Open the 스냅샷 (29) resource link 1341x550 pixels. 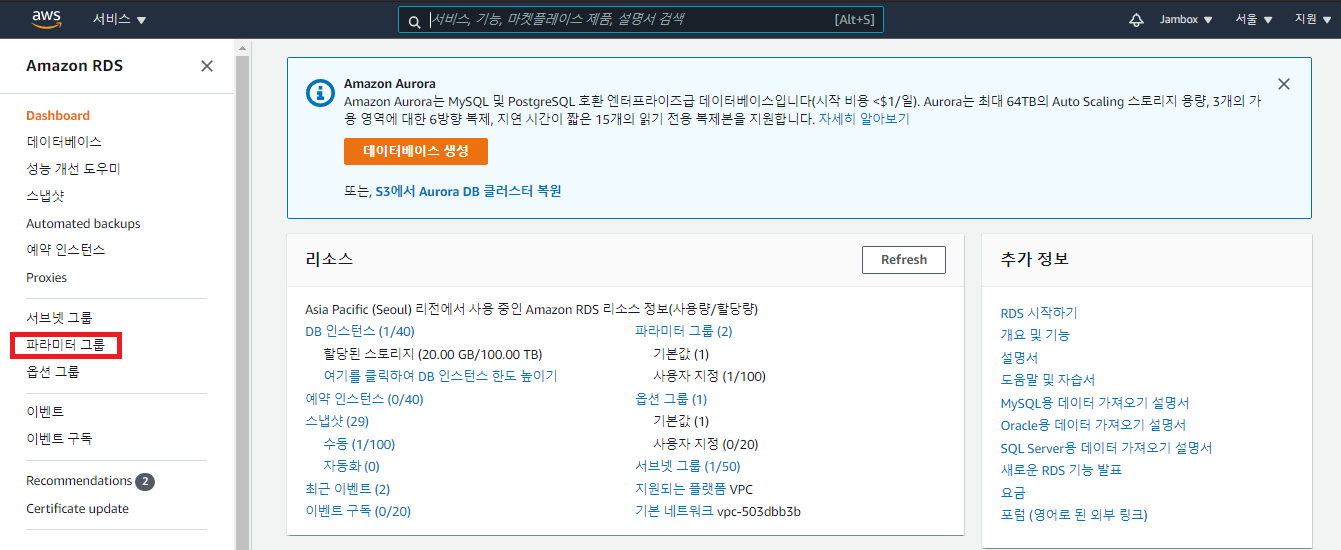point(337,422)
